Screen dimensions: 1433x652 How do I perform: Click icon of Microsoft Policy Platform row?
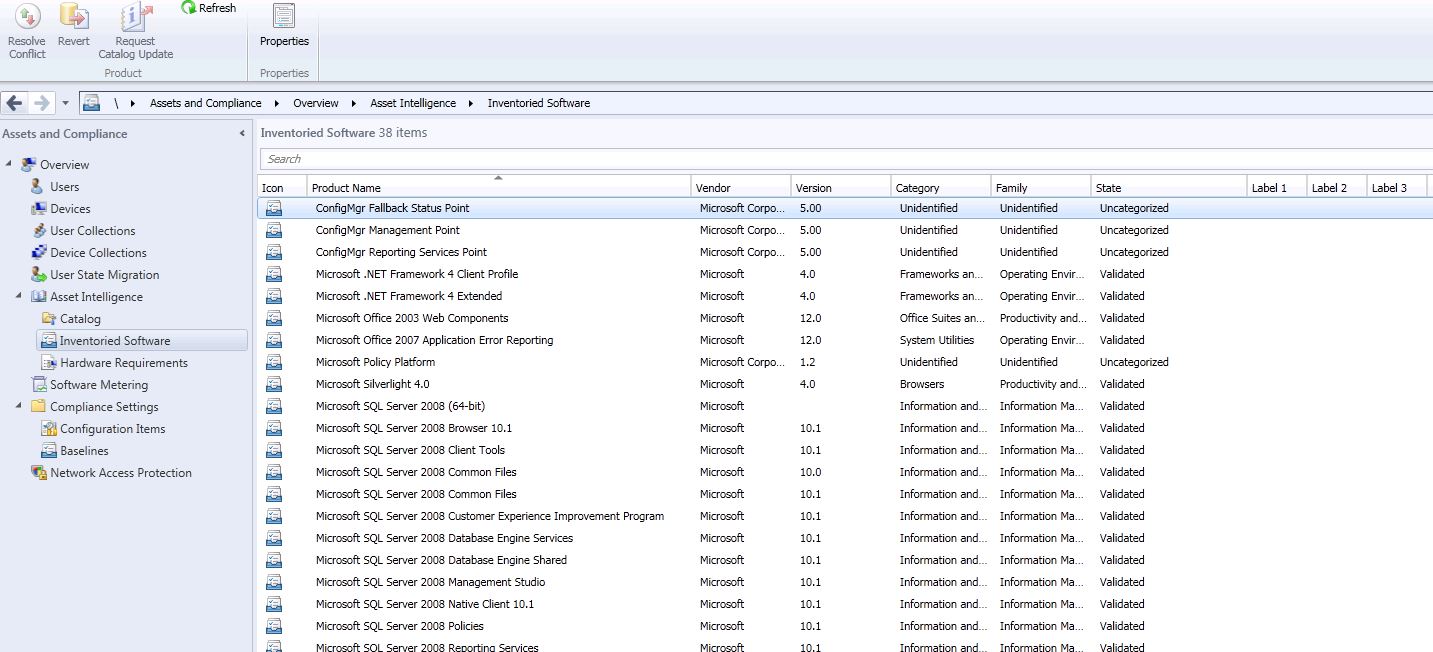coord(274,362)
